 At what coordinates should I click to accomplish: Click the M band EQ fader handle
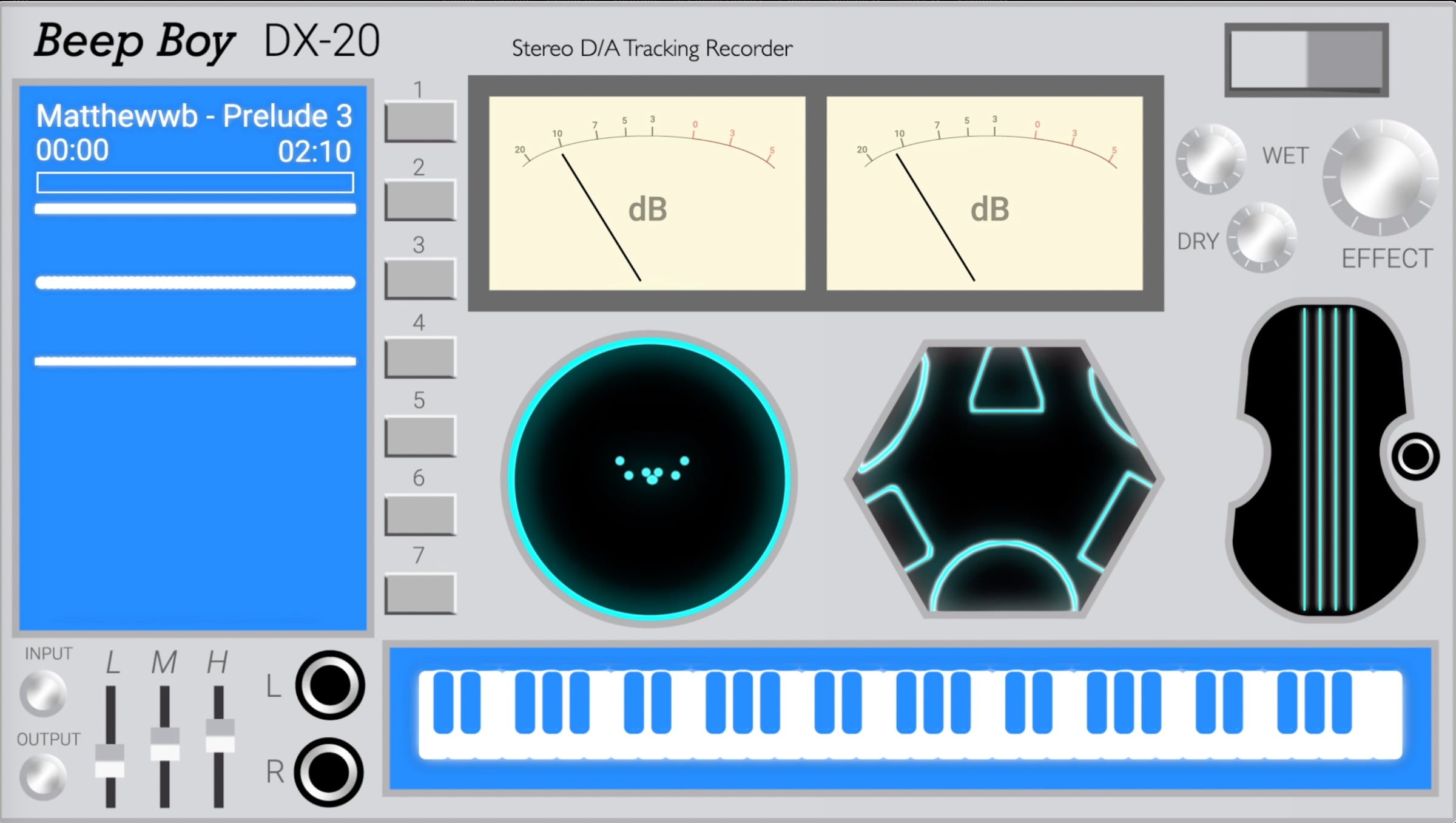pyautogui.click(x=164, y=744)
